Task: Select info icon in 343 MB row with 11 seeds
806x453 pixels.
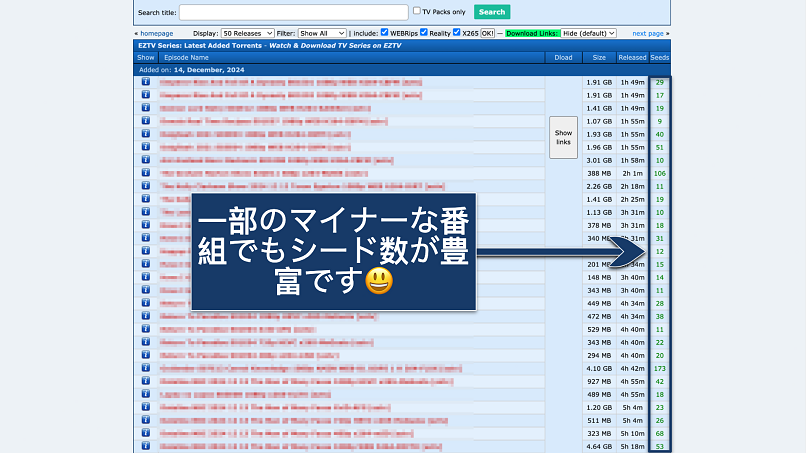Action: coord(145,290)
